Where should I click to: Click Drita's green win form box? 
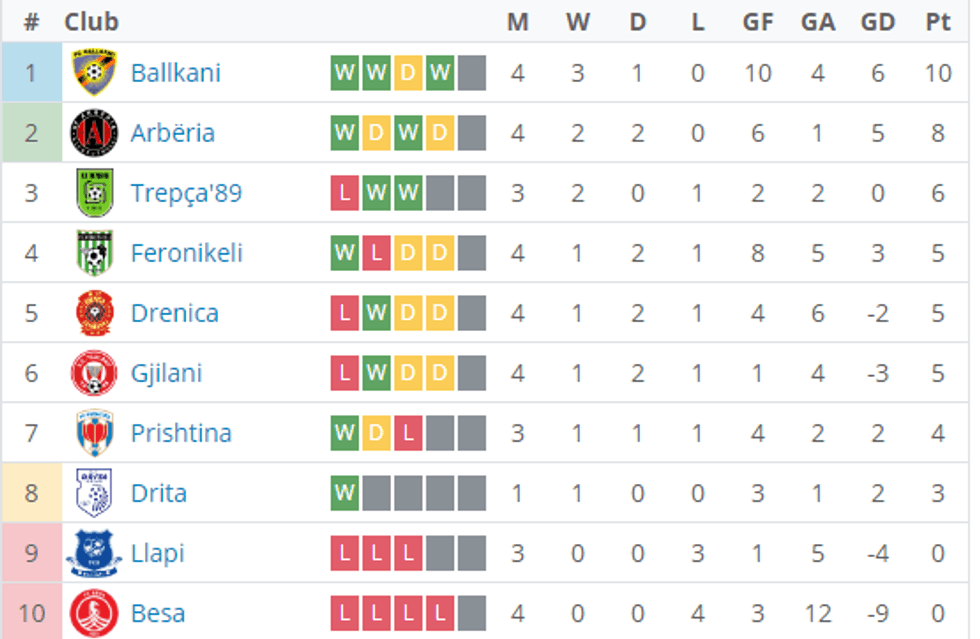[345, 493]
